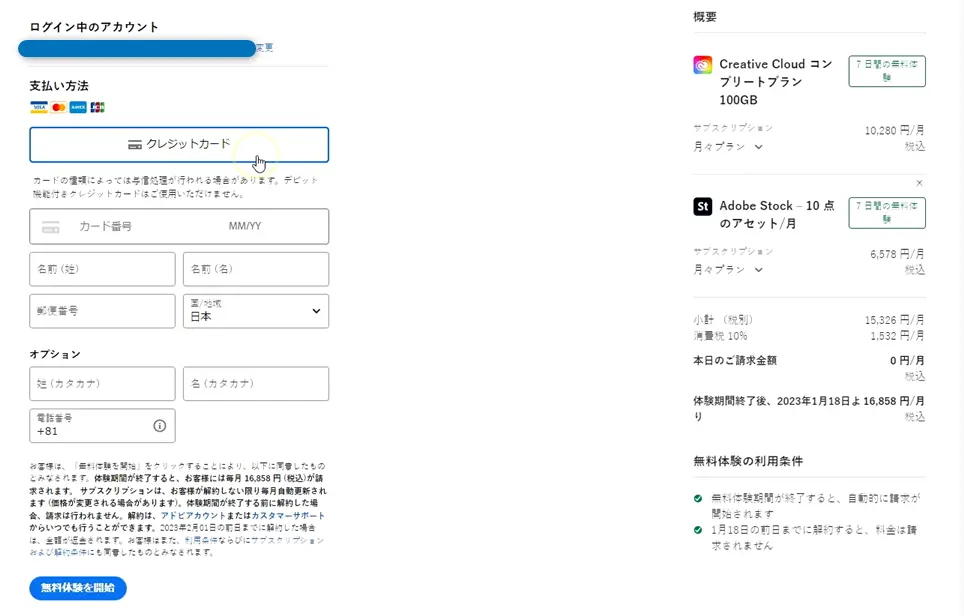Image resolution: width=964 pixels, height=616 pixels.
Task: Click the credit card icon in the payment button
Action: [x=136, y=144]
